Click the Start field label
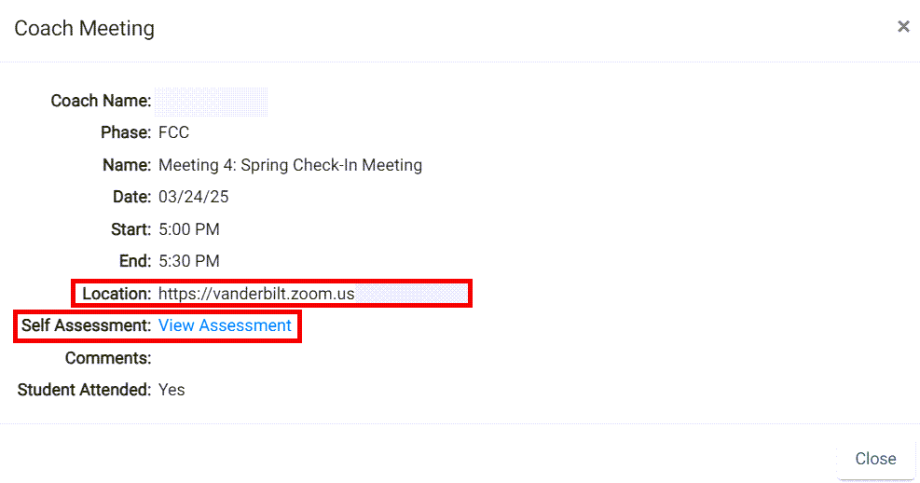The height and width of the screenshot is (483, 920). 131,229
